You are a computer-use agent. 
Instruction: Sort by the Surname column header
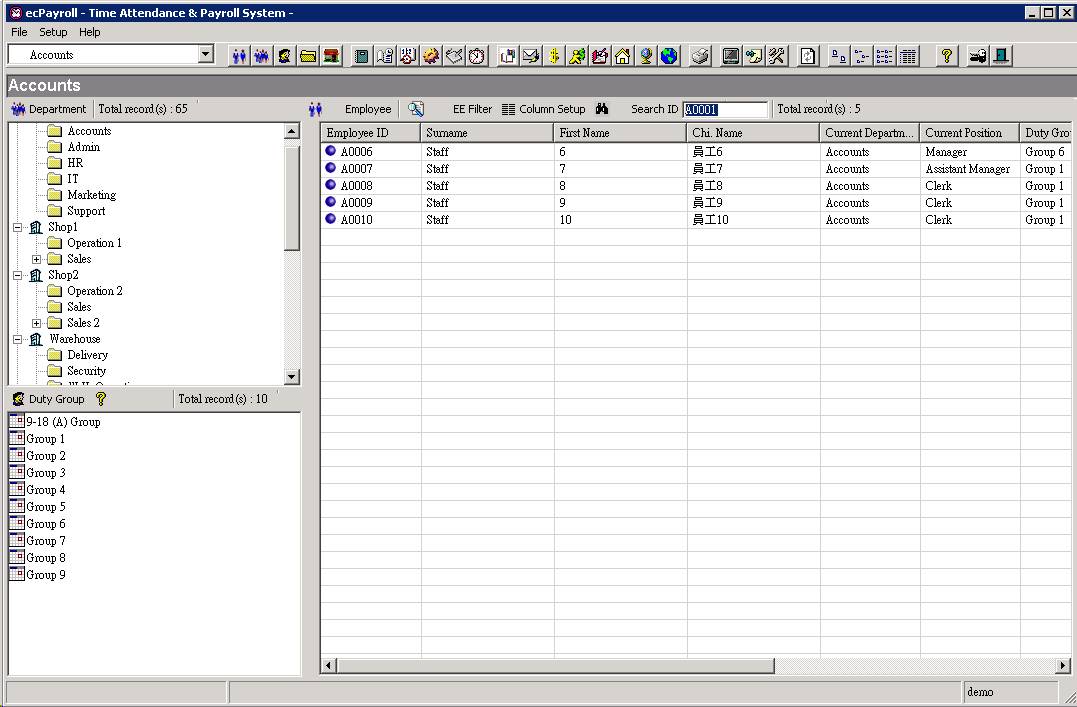point(487,133)
